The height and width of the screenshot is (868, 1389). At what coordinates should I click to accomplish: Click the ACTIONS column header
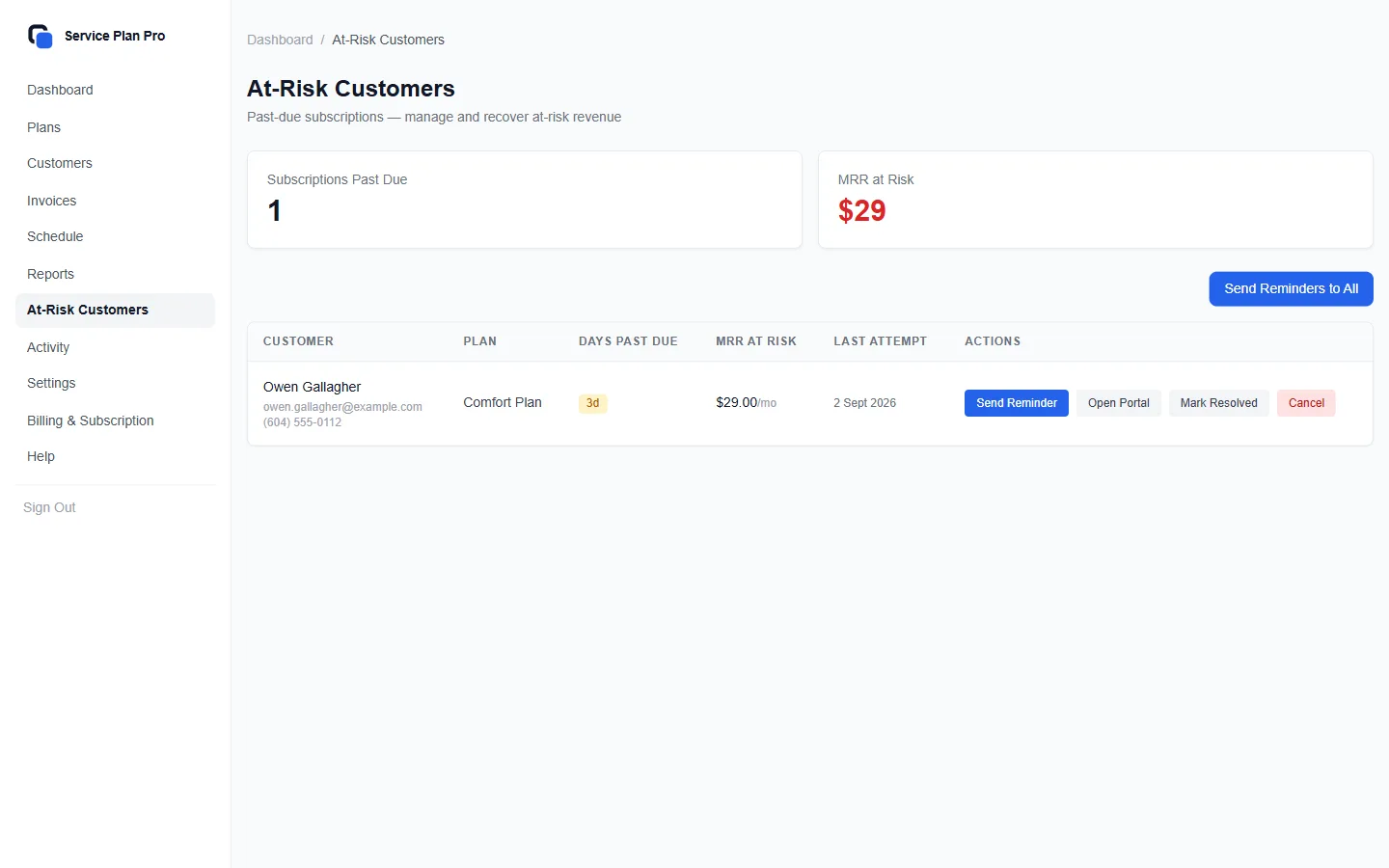click(993, 341)
